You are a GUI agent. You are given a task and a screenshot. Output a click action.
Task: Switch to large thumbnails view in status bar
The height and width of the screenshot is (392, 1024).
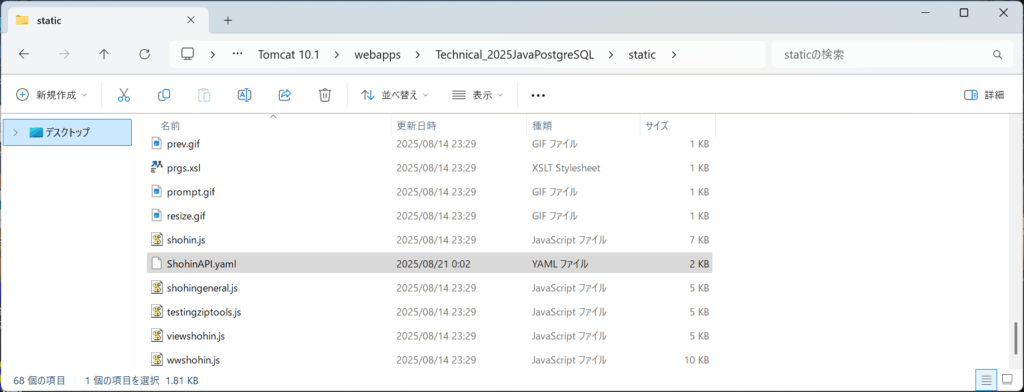(1006, 379)
